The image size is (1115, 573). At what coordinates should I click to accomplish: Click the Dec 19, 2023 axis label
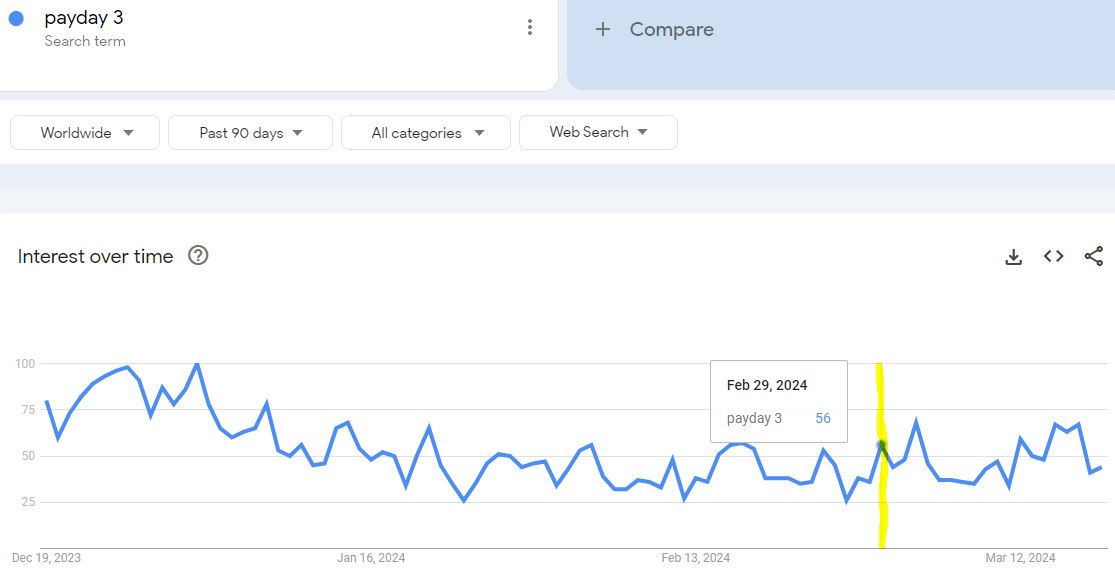click(46, 558)
